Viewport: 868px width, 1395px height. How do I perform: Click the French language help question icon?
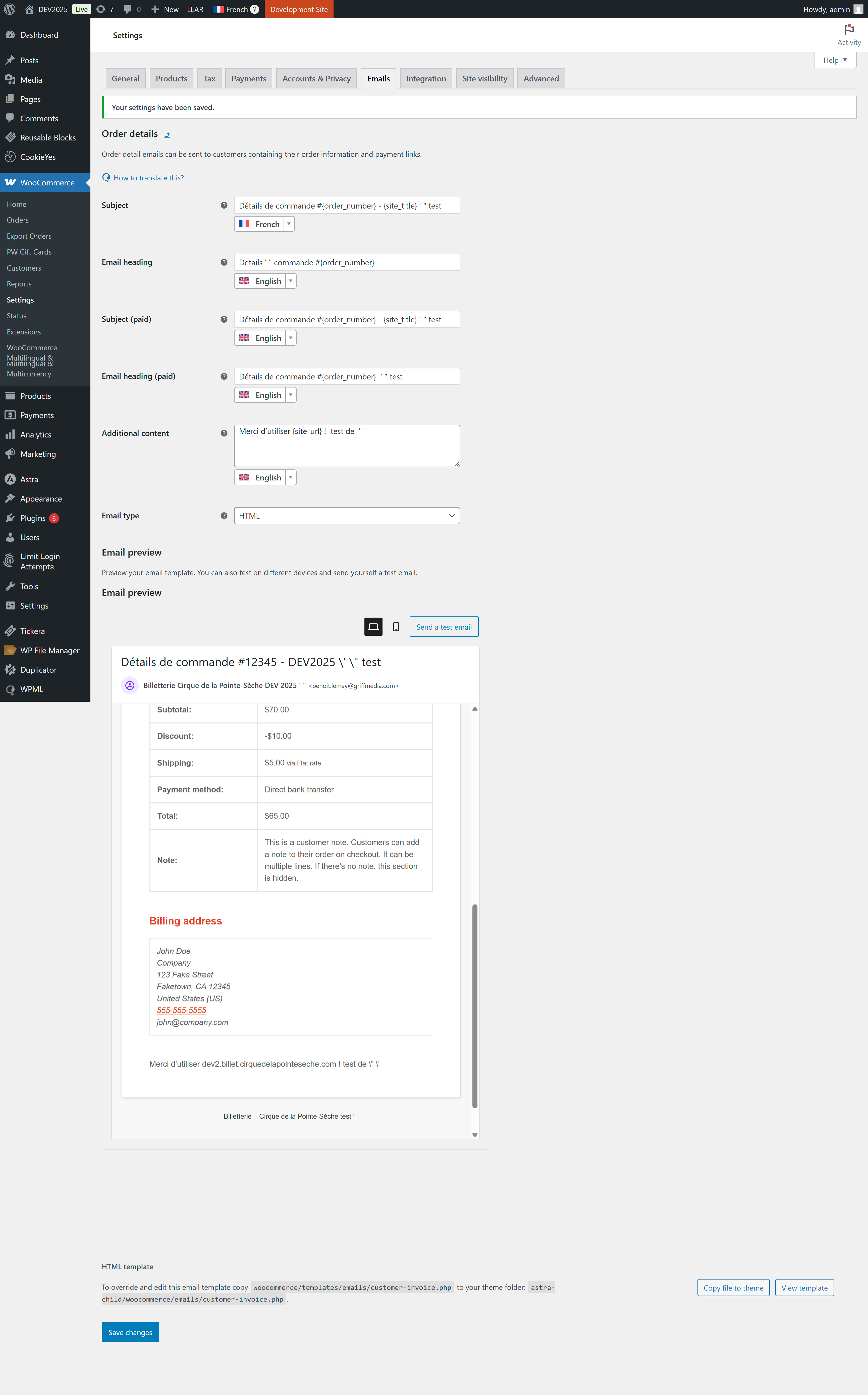click(255, 9)
